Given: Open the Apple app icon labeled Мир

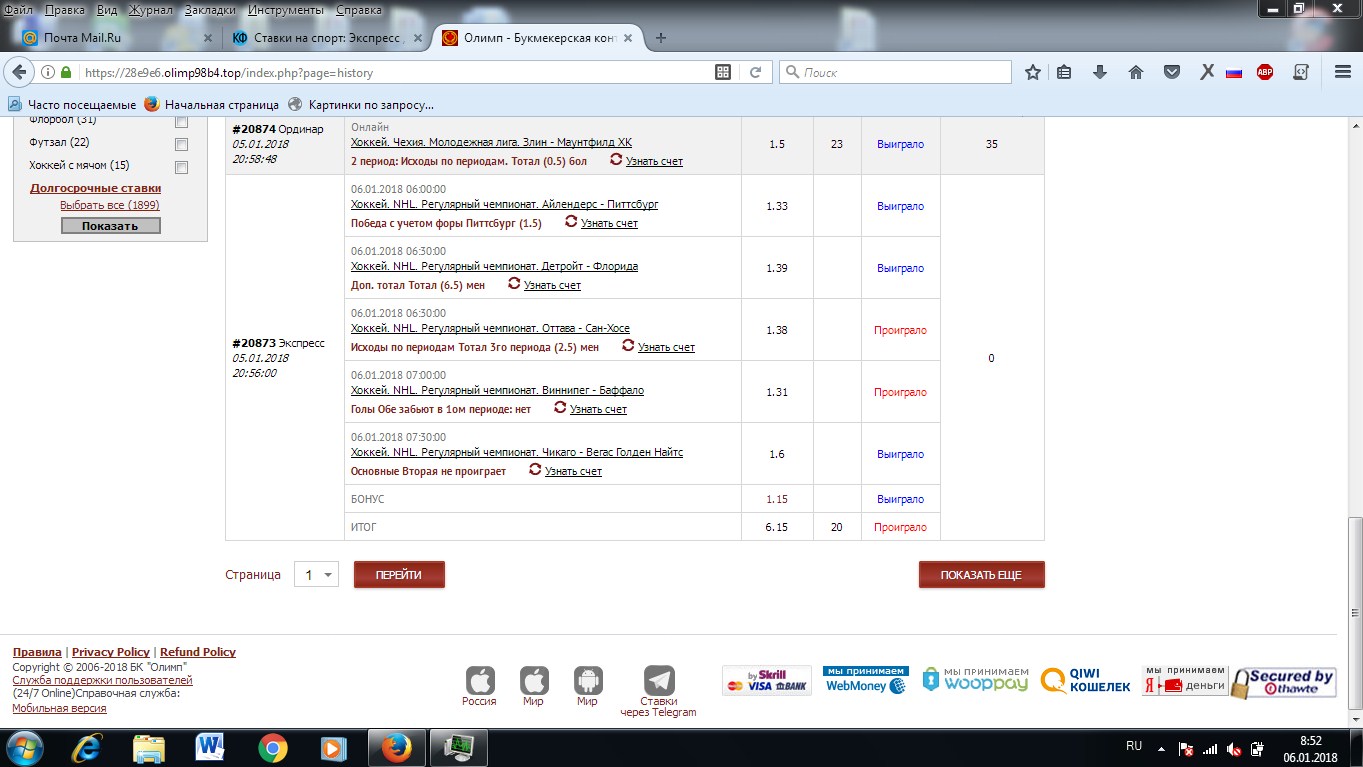Looking at the screenshot, I should click(534, 681).
